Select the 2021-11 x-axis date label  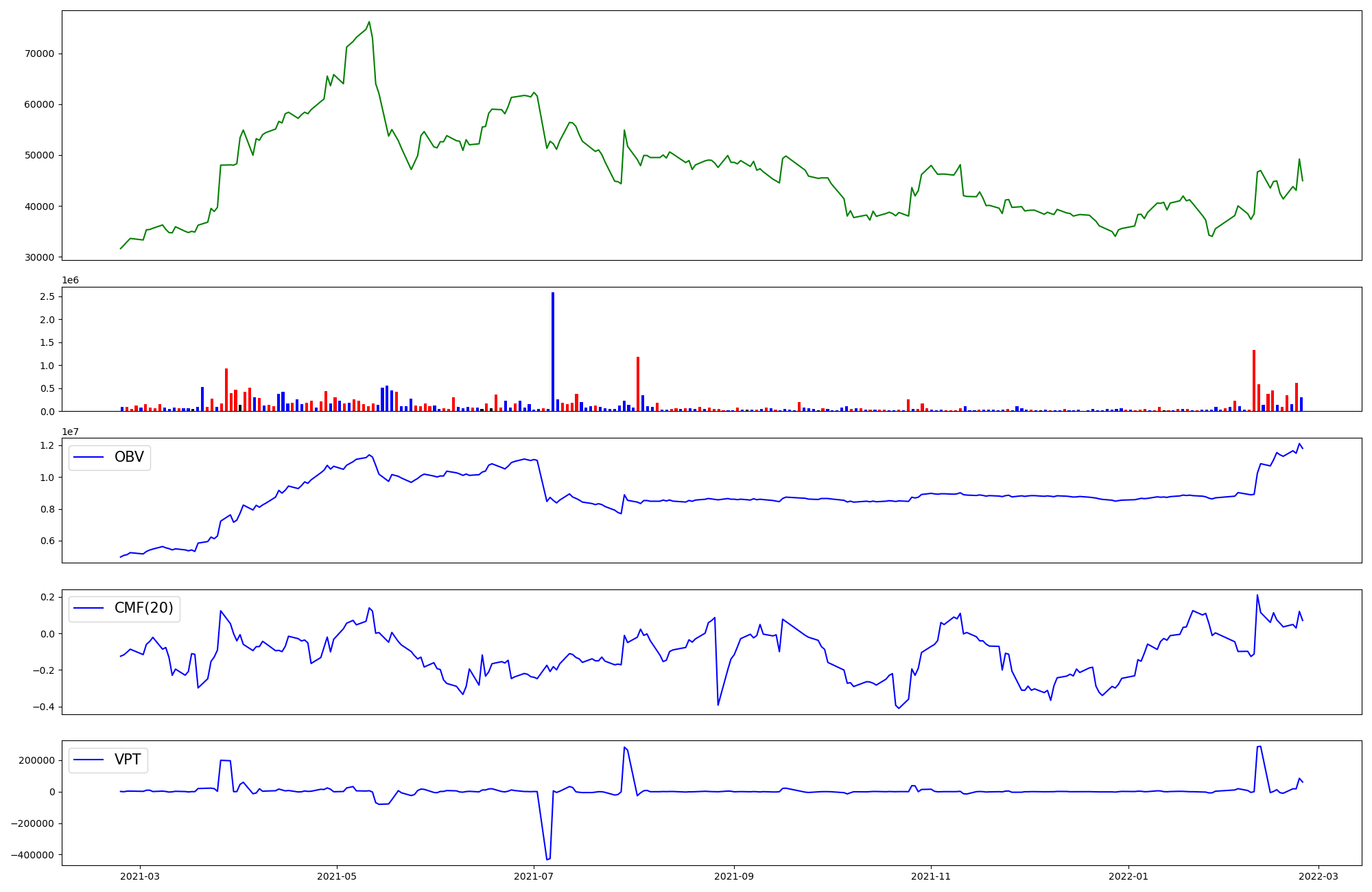[931, 876]
